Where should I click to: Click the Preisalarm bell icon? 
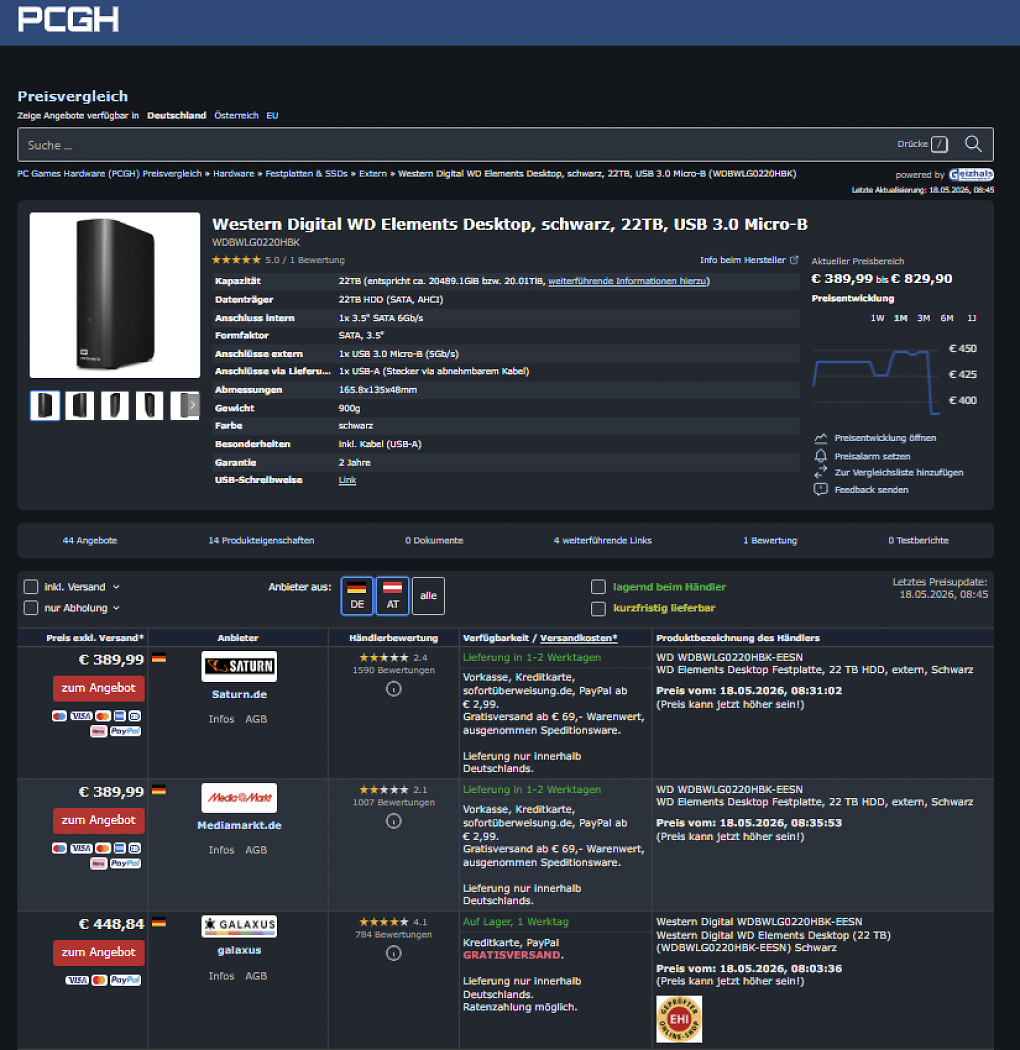tap(820, 456)
